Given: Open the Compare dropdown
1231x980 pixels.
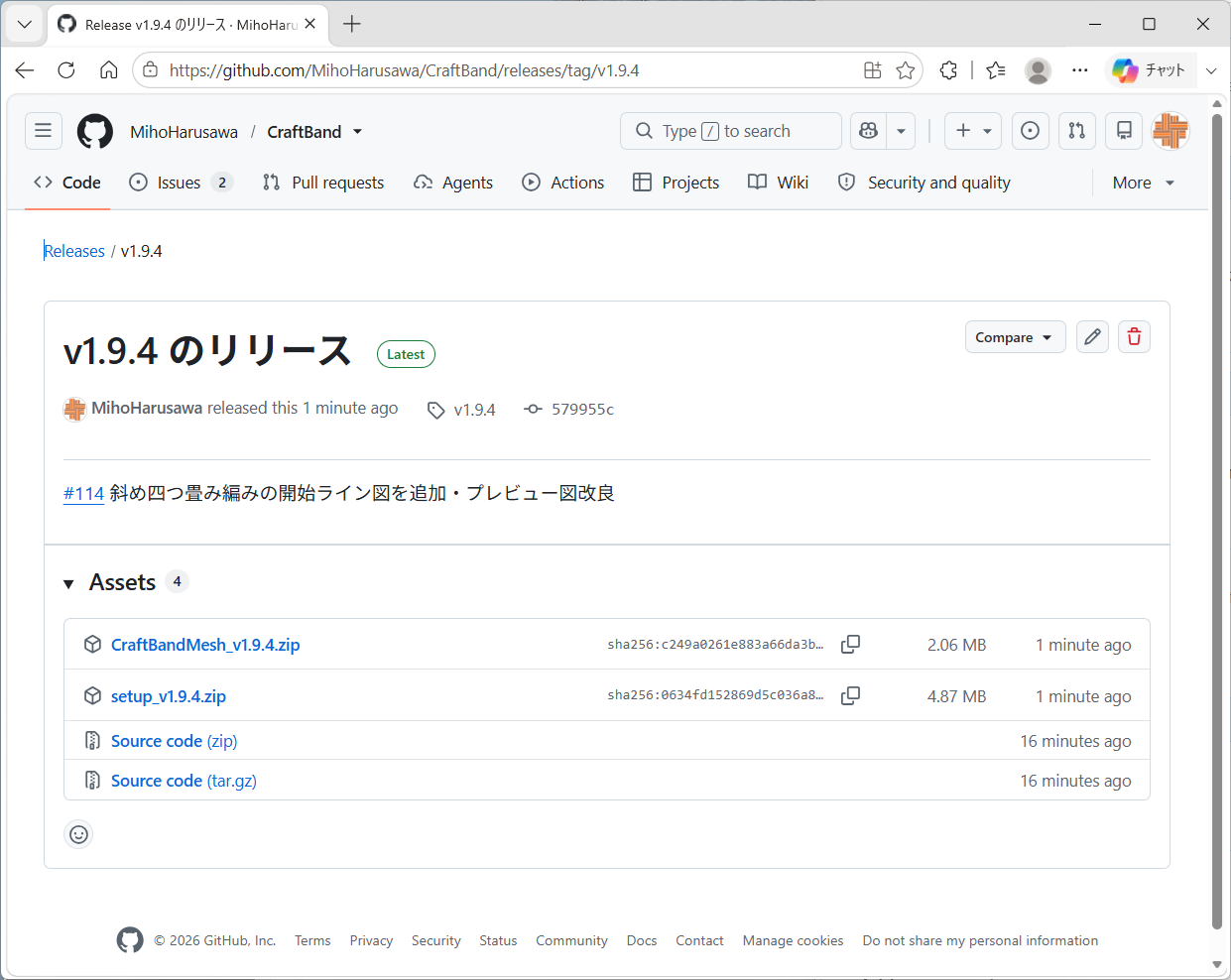Looking at the screenshot, I should [1015, 337].
